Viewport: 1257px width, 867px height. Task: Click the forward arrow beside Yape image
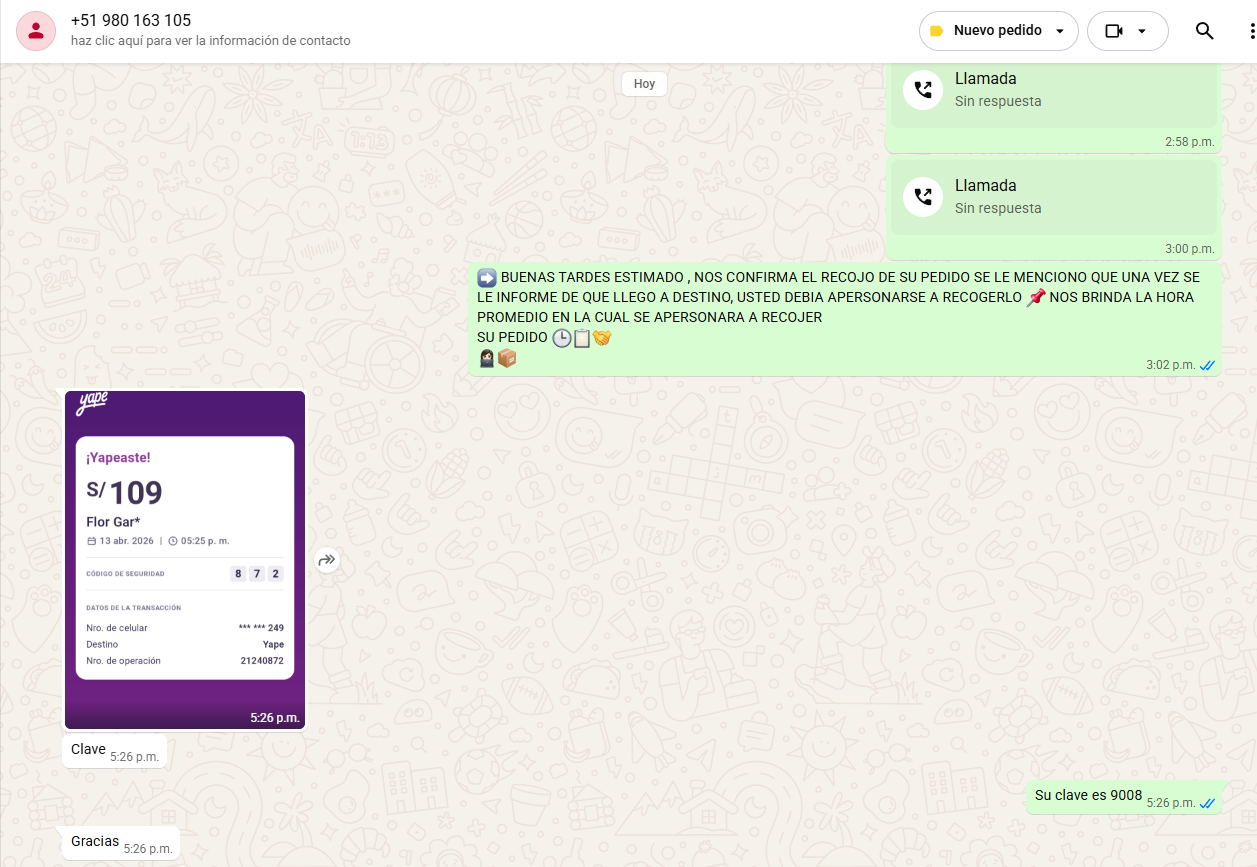(327, 560)
